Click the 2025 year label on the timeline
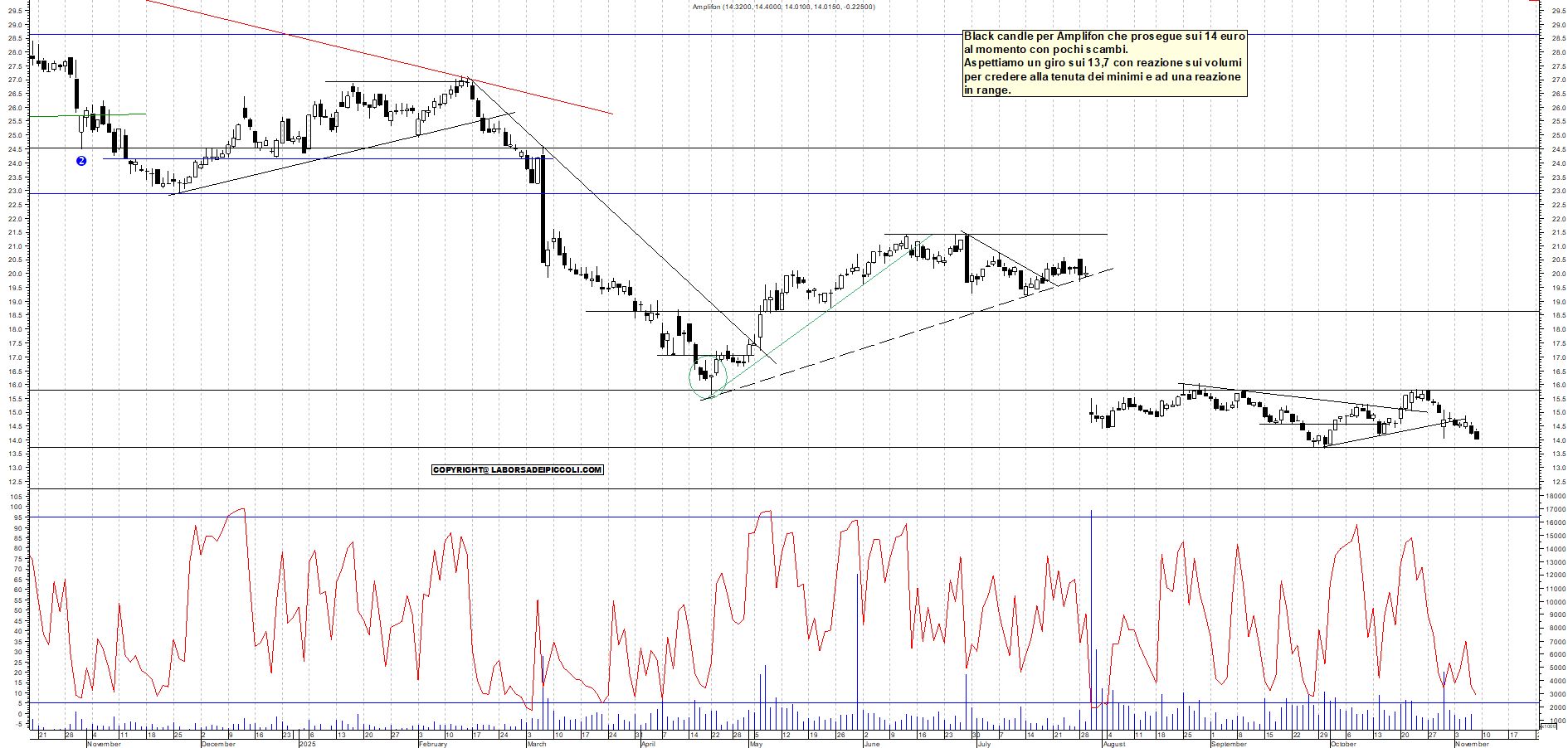1568x748 pixels. [x=307, y=744]
